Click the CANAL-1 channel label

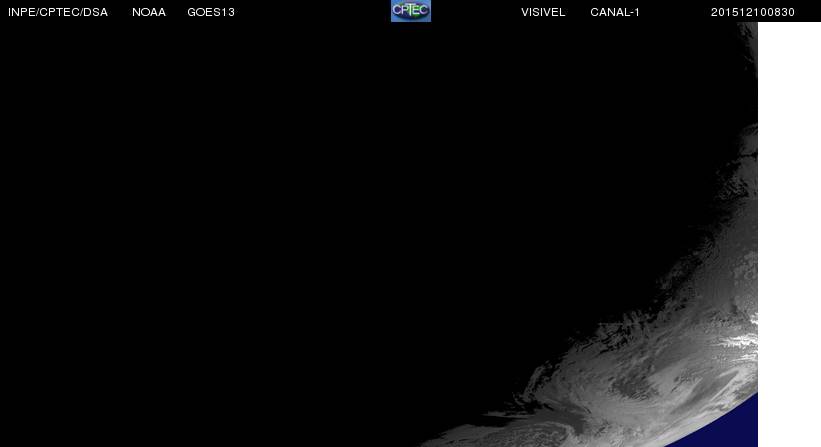pyautogui.click(x=615, y=12)
